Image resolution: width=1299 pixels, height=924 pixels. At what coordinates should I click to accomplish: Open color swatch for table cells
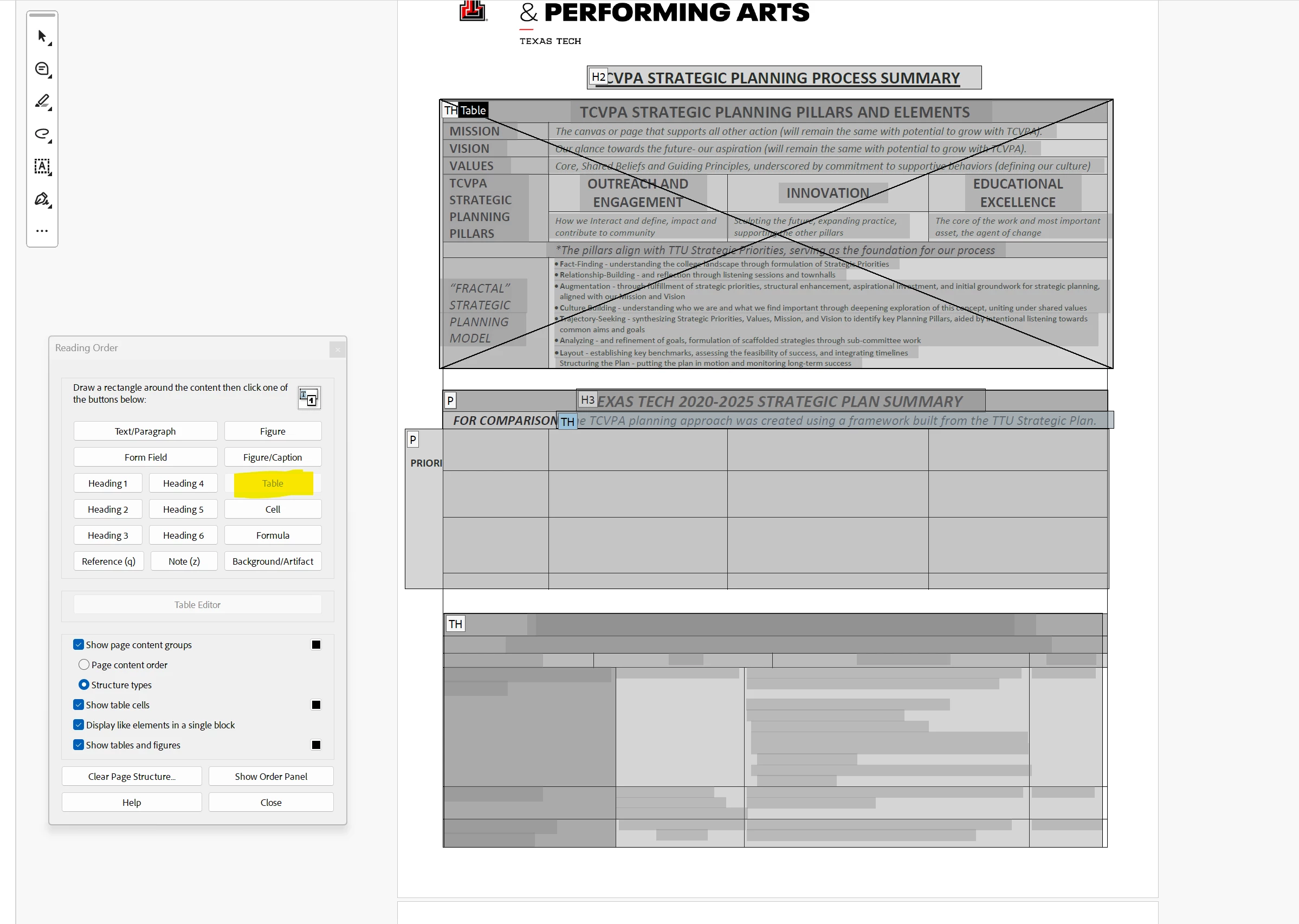(x=316, y=705)
